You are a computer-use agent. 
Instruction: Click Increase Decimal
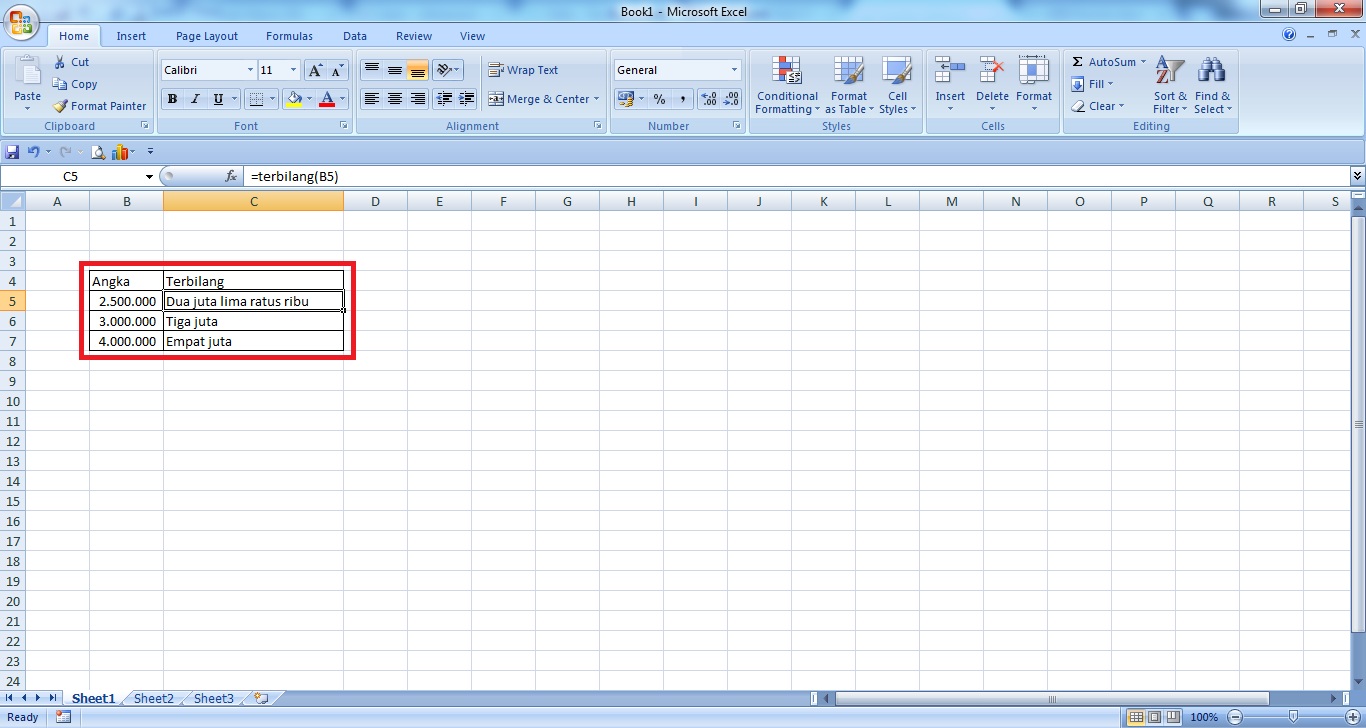click(x=709, y=99)
